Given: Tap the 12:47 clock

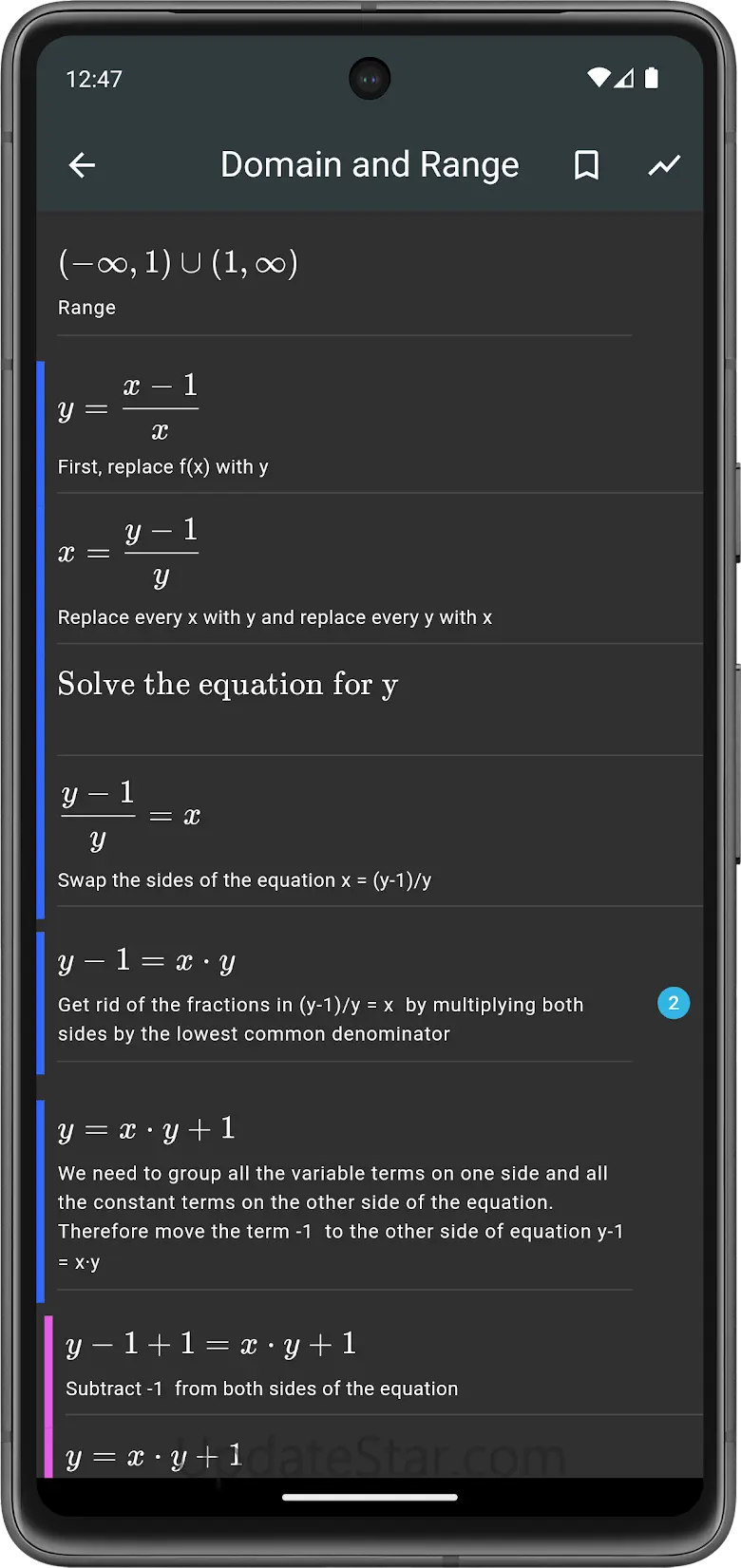Looking at the screenshot, I should [94, 79].
